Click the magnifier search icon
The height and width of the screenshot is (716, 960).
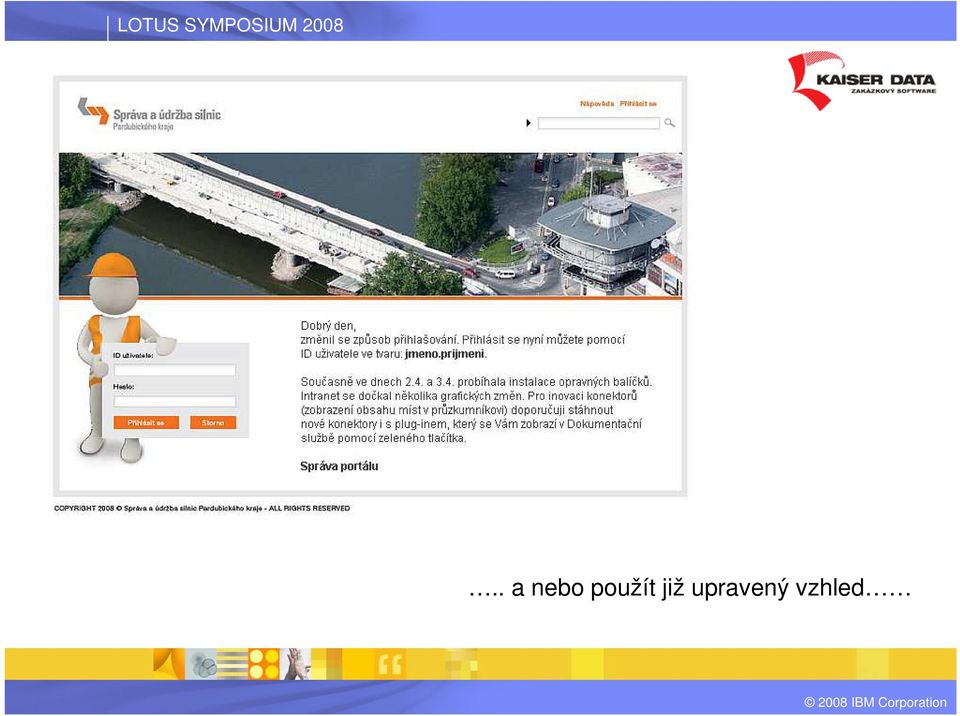669,123
